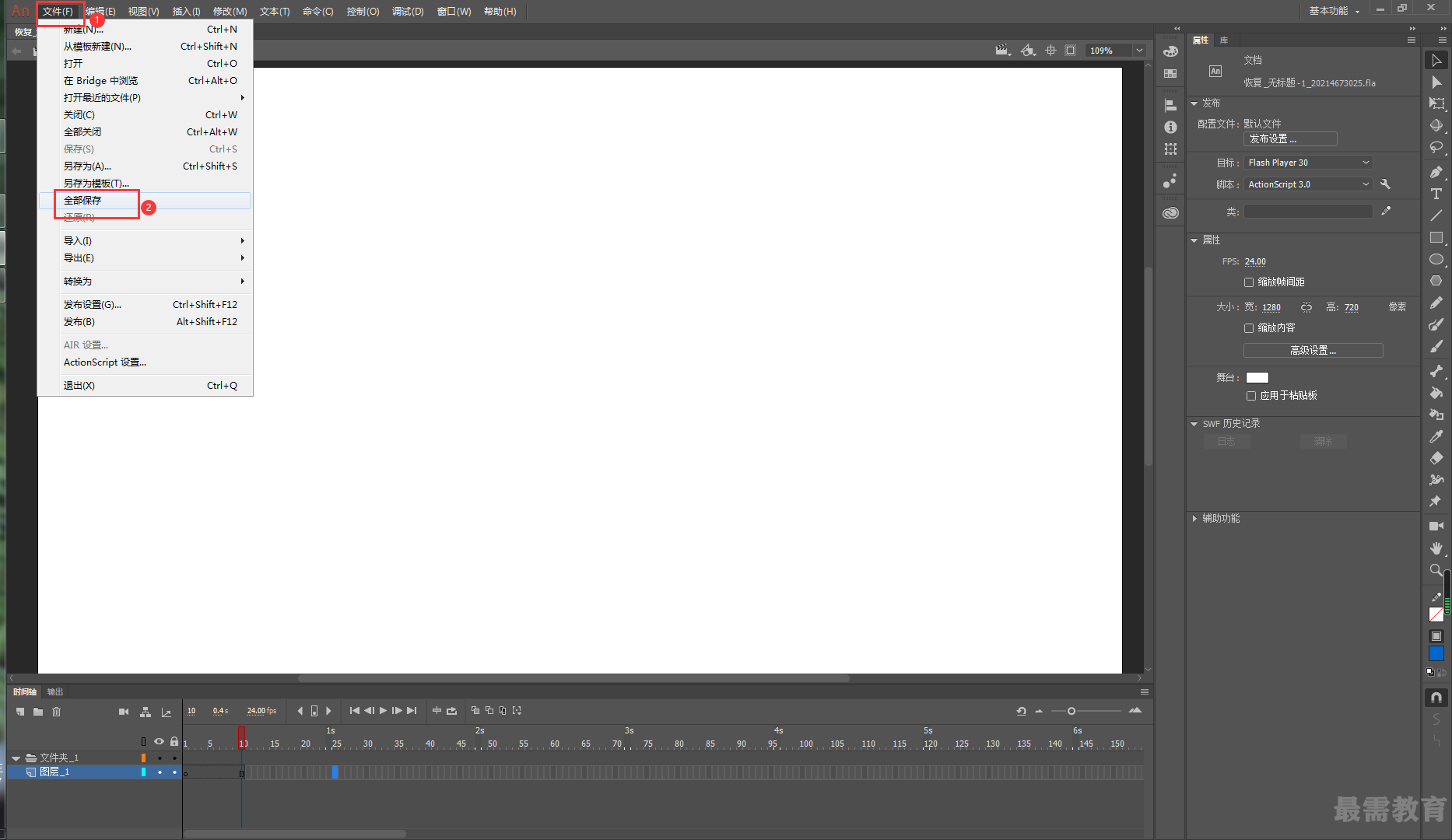Choose 退出(X) menu entry

coord(146,386)
